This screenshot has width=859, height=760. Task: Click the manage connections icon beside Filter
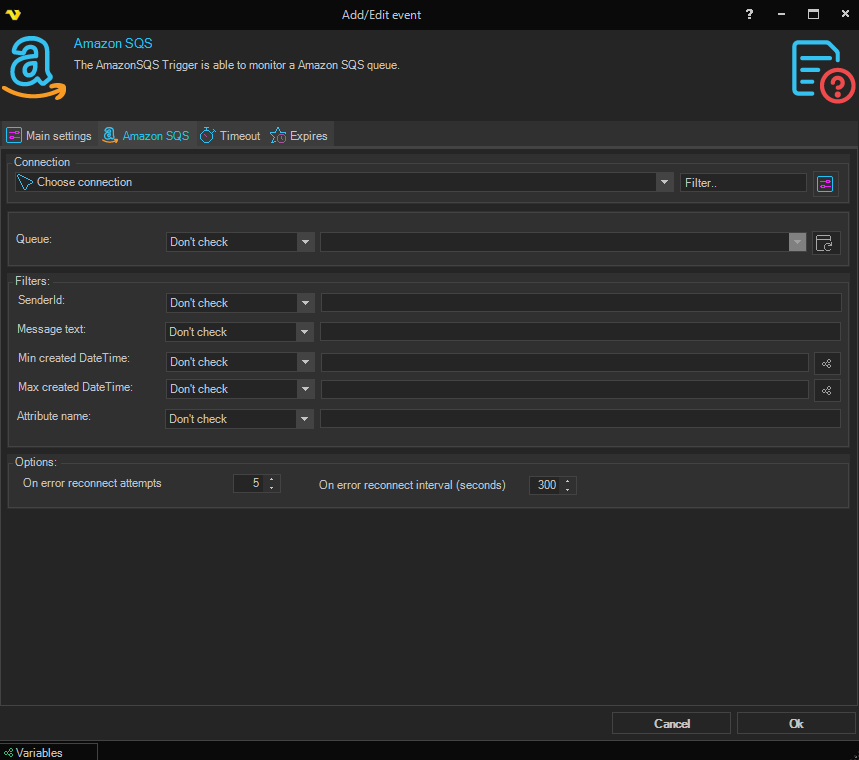pos(825,183)
